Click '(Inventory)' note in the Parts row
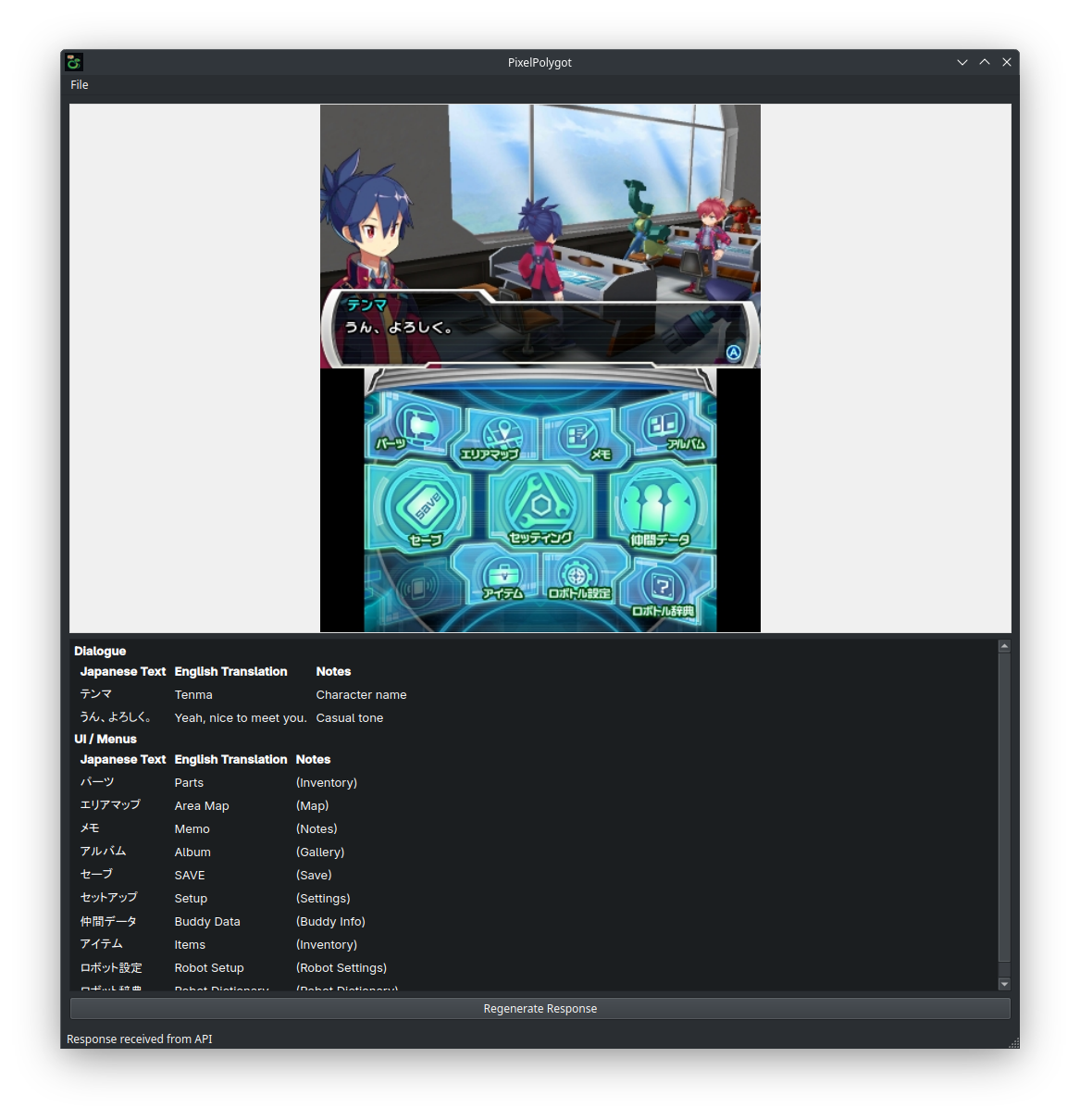The width and height of the screenshot is (1080, 1120). point(327,783)
